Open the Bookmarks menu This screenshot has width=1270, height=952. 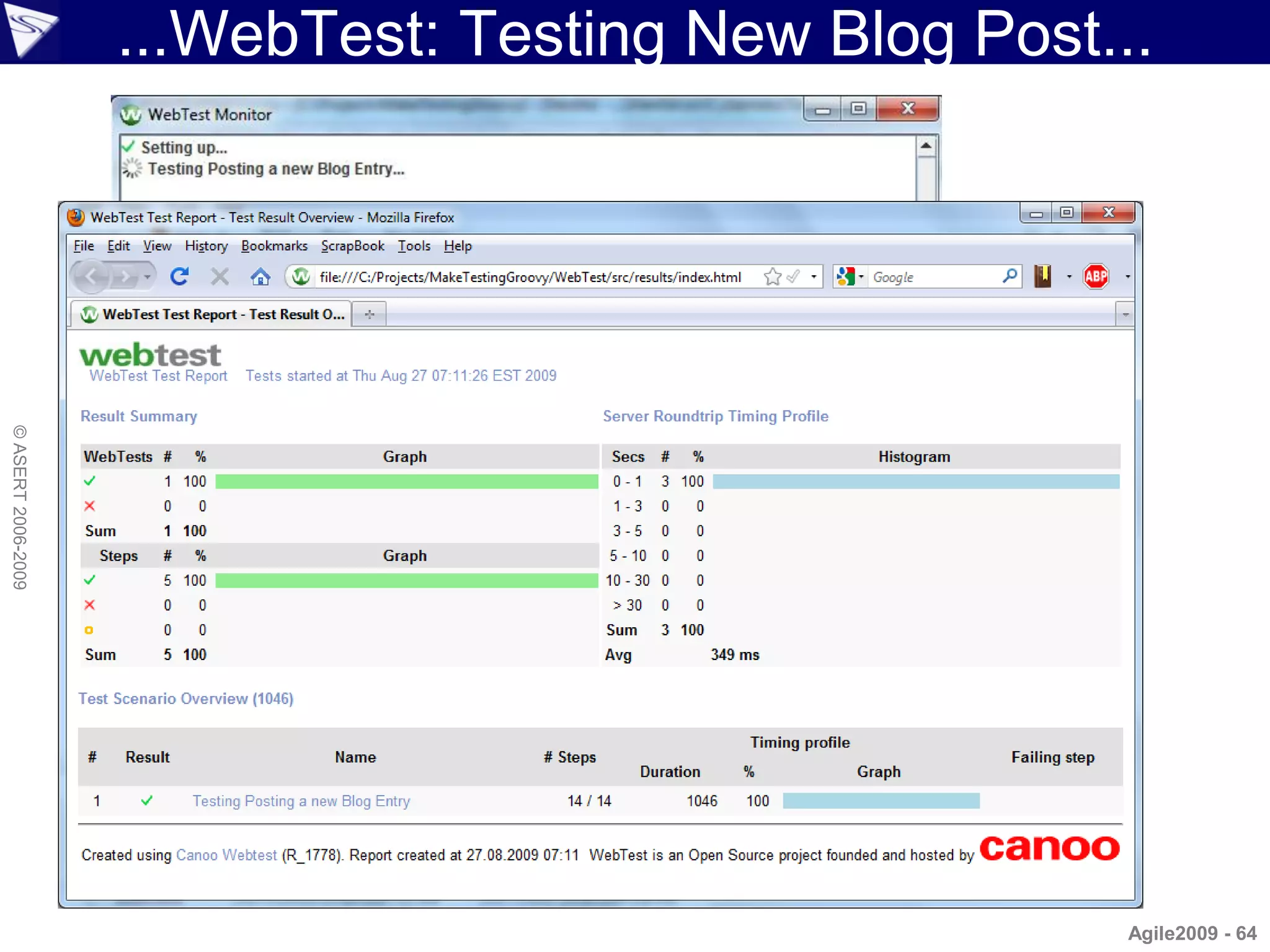274,246
